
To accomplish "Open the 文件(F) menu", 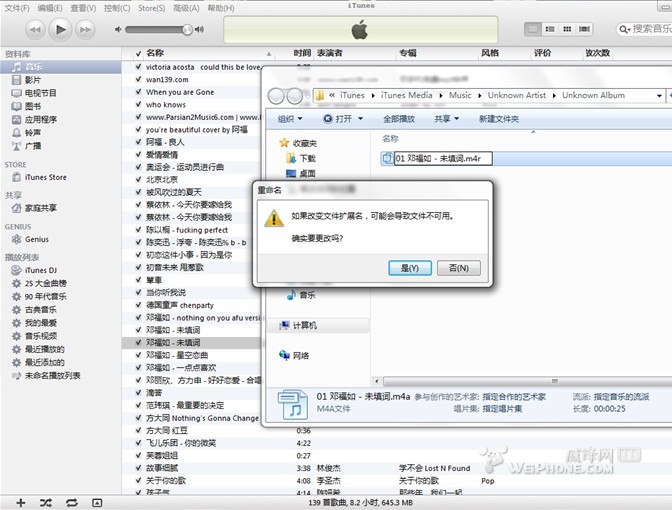I will coord(17,8).
